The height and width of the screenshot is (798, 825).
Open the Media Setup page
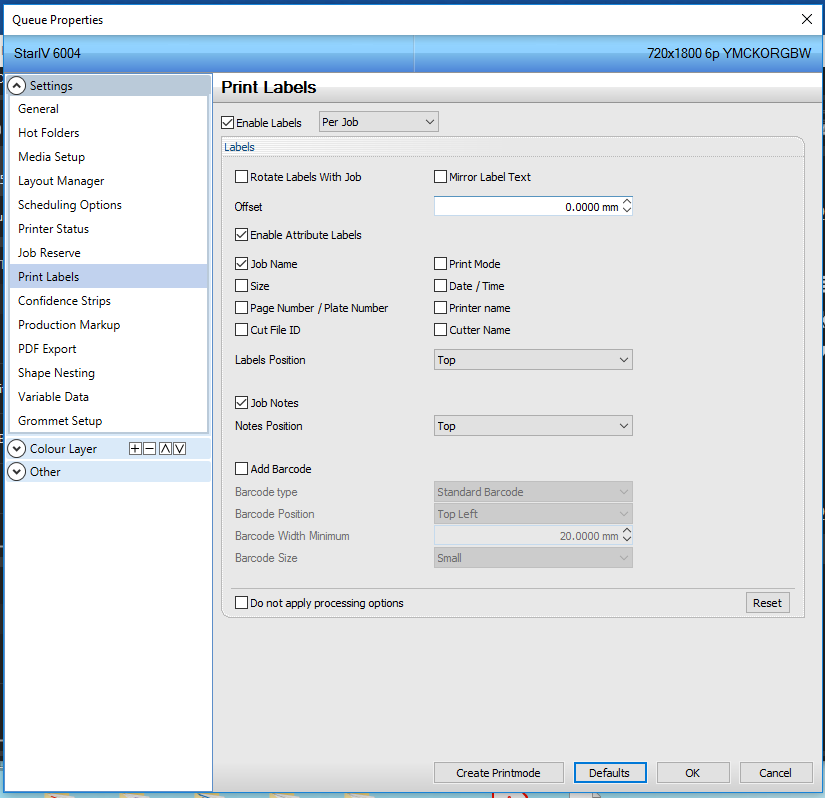109,157
